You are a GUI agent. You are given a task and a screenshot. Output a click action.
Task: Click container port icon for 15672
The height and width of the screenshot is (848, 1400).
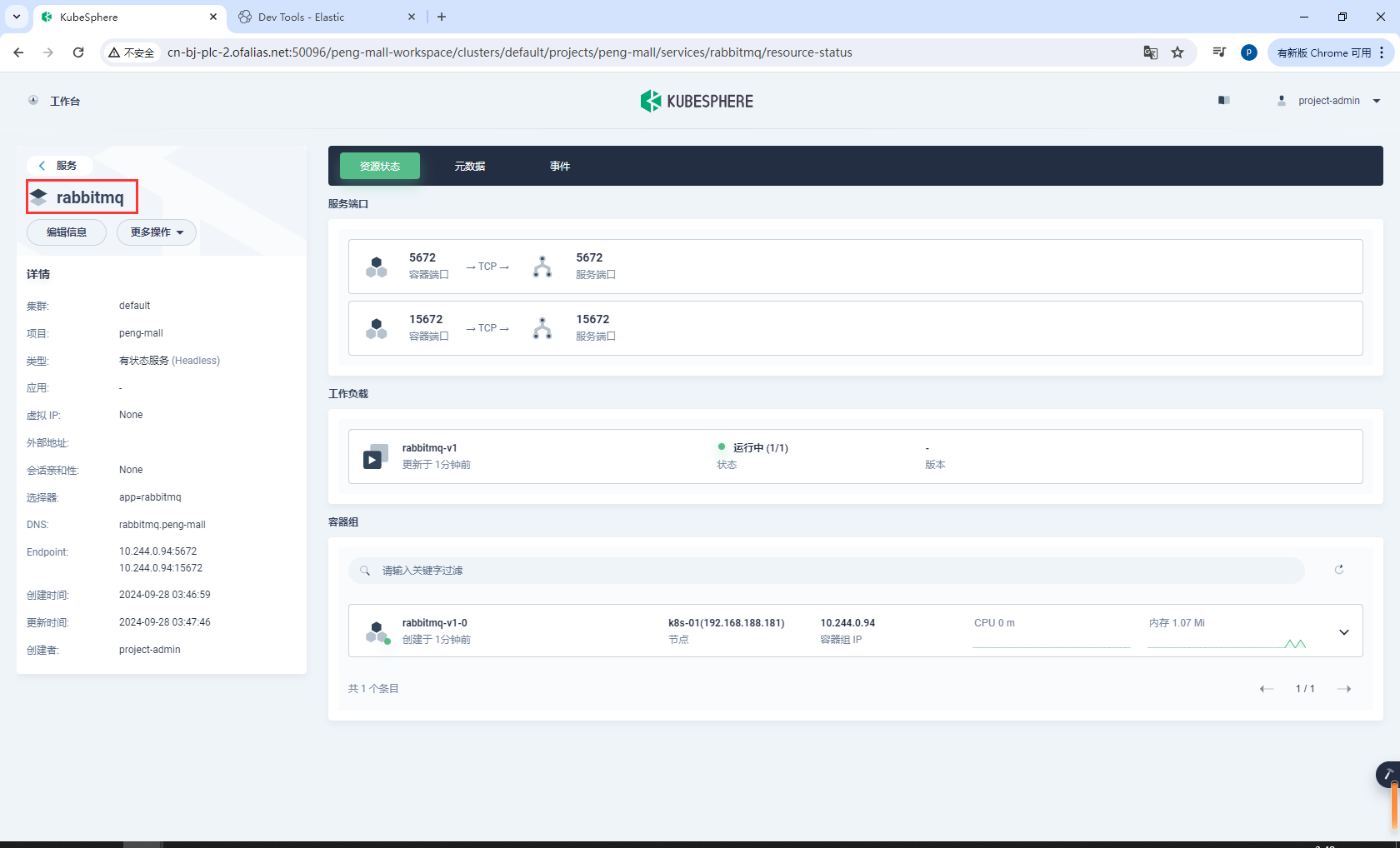(377, 328)
